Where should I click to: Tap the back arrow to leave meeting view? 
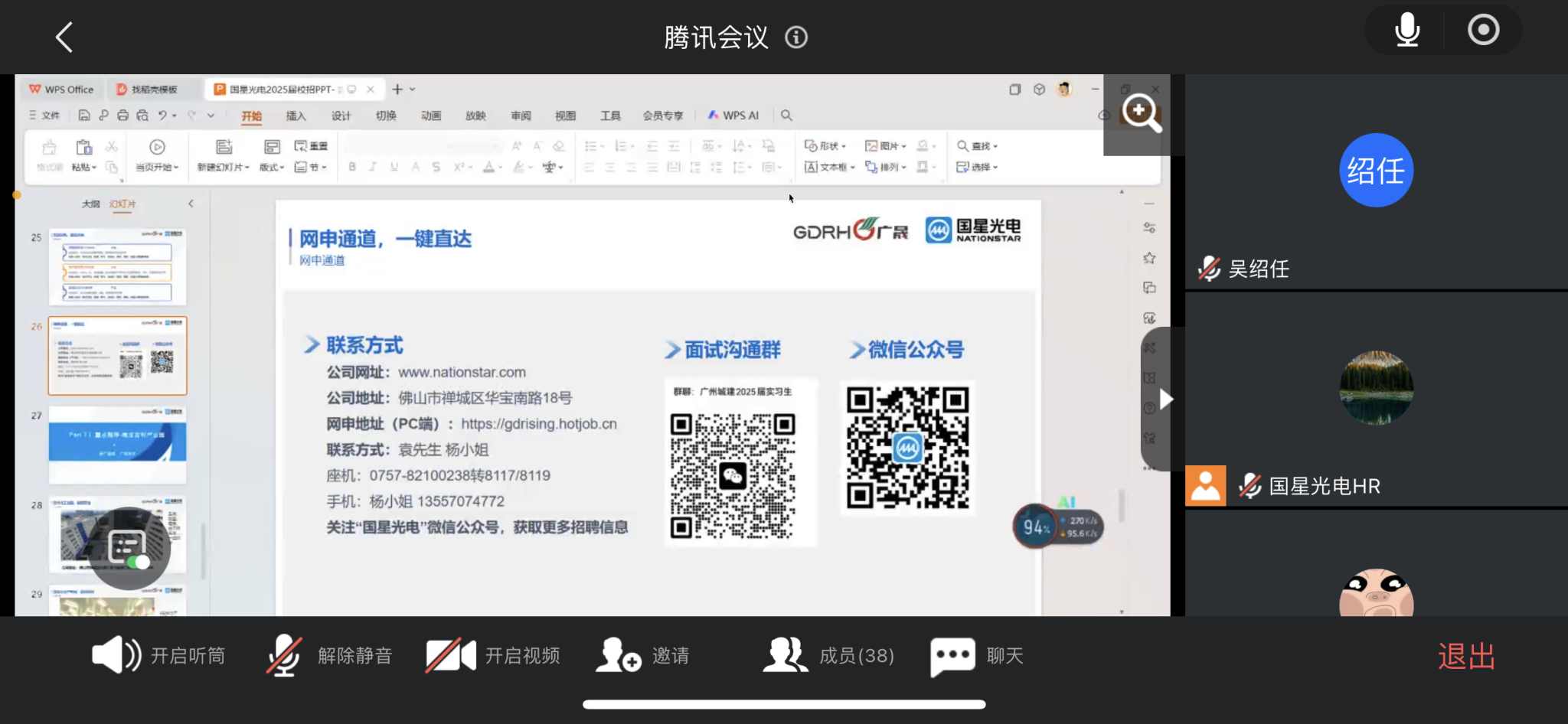click(x=64, y=37)
